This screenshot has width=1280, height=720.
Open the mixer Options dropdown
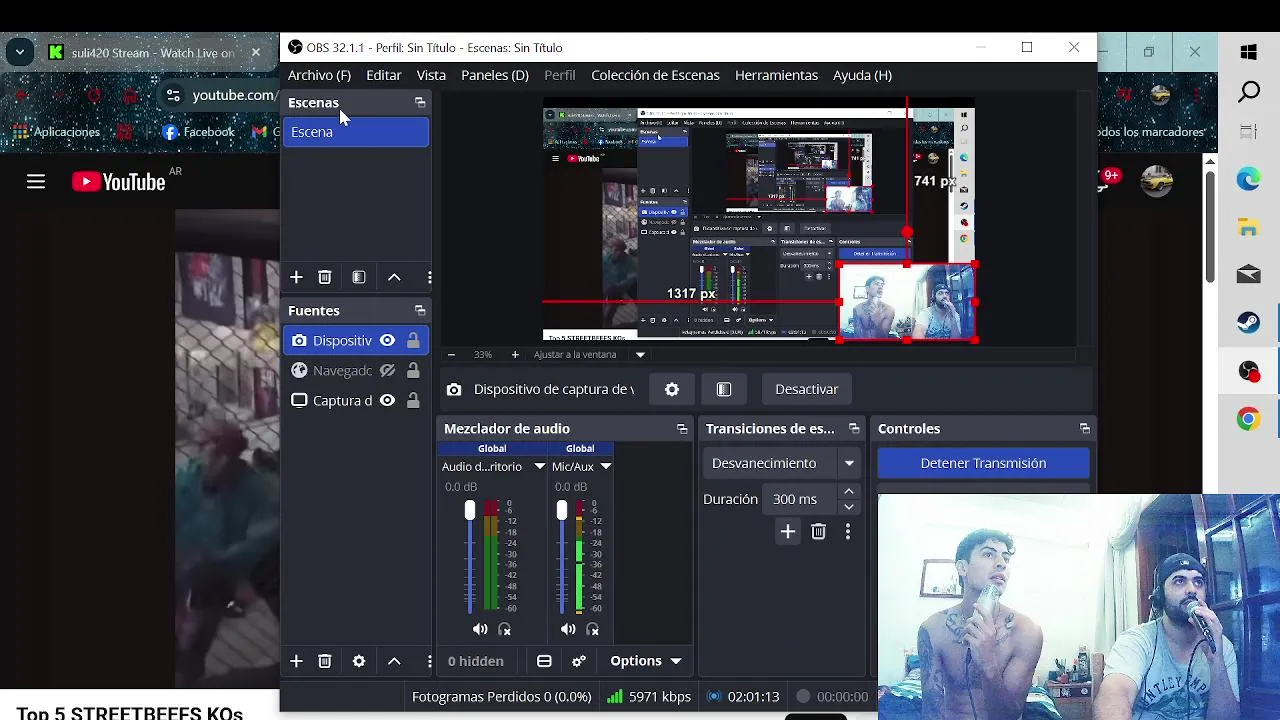tap(646, 661)
